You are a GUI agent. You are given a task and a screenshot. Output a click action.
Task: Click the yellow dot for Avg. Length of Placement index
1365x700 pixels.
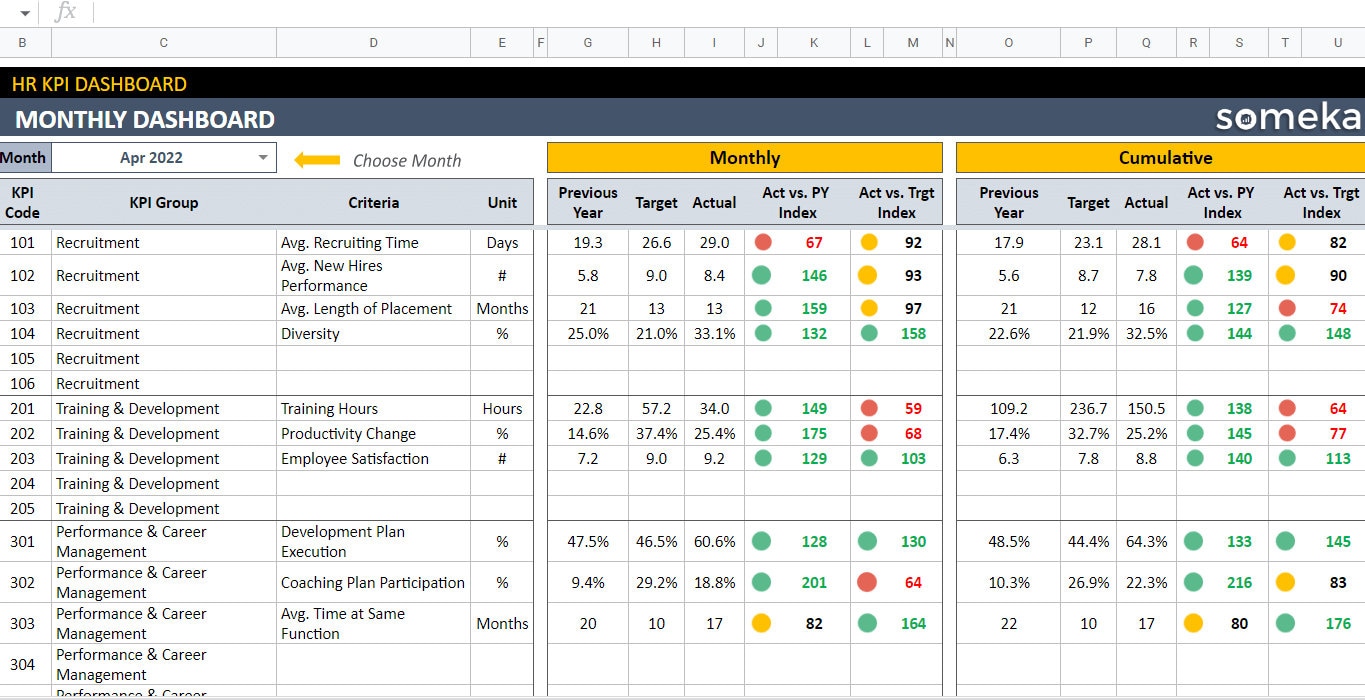(867, 308)
